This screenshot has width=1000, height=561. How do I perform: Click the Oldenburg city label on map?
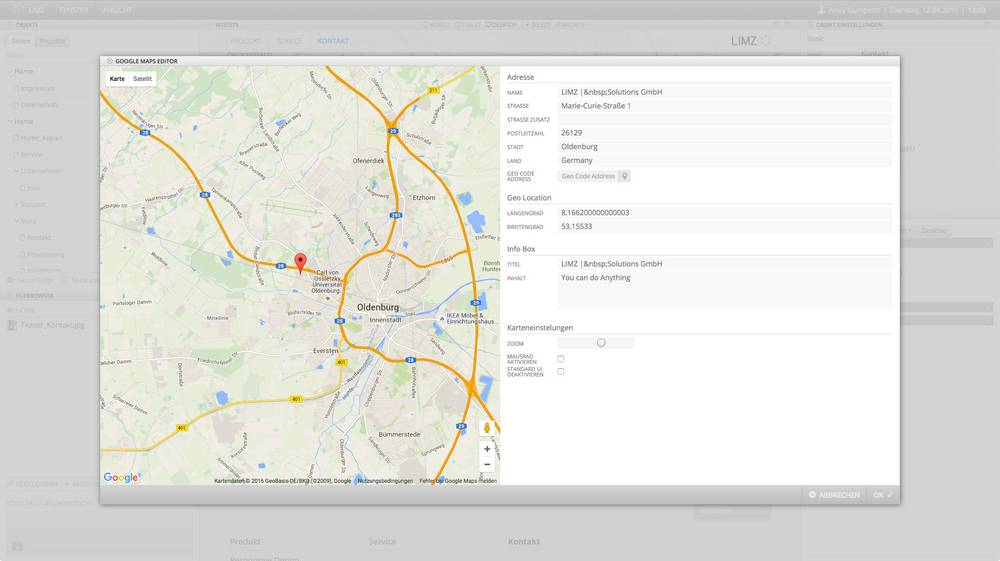378,307
